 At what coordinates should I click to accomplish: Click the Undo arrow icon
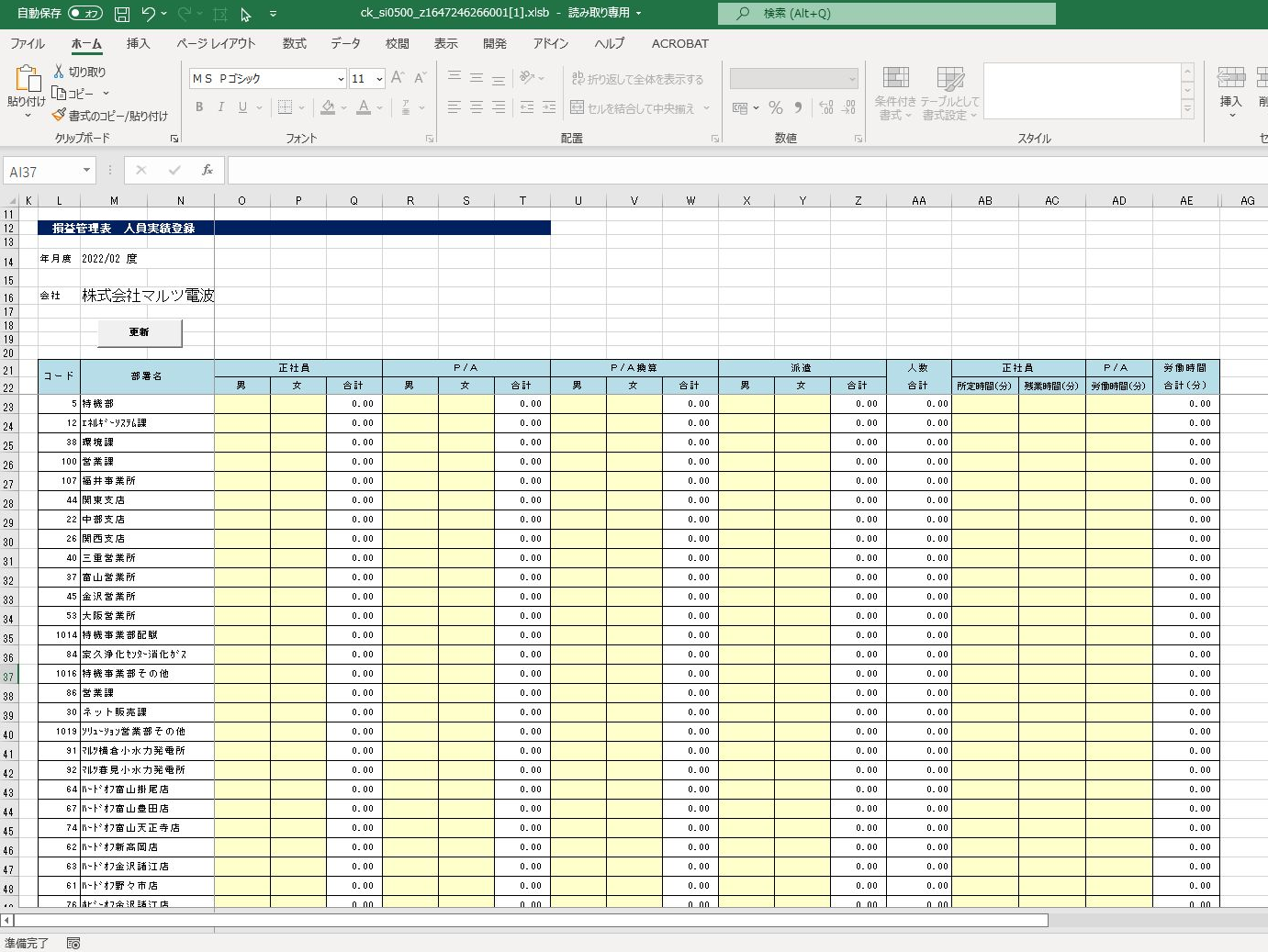(x=149, y=14)
